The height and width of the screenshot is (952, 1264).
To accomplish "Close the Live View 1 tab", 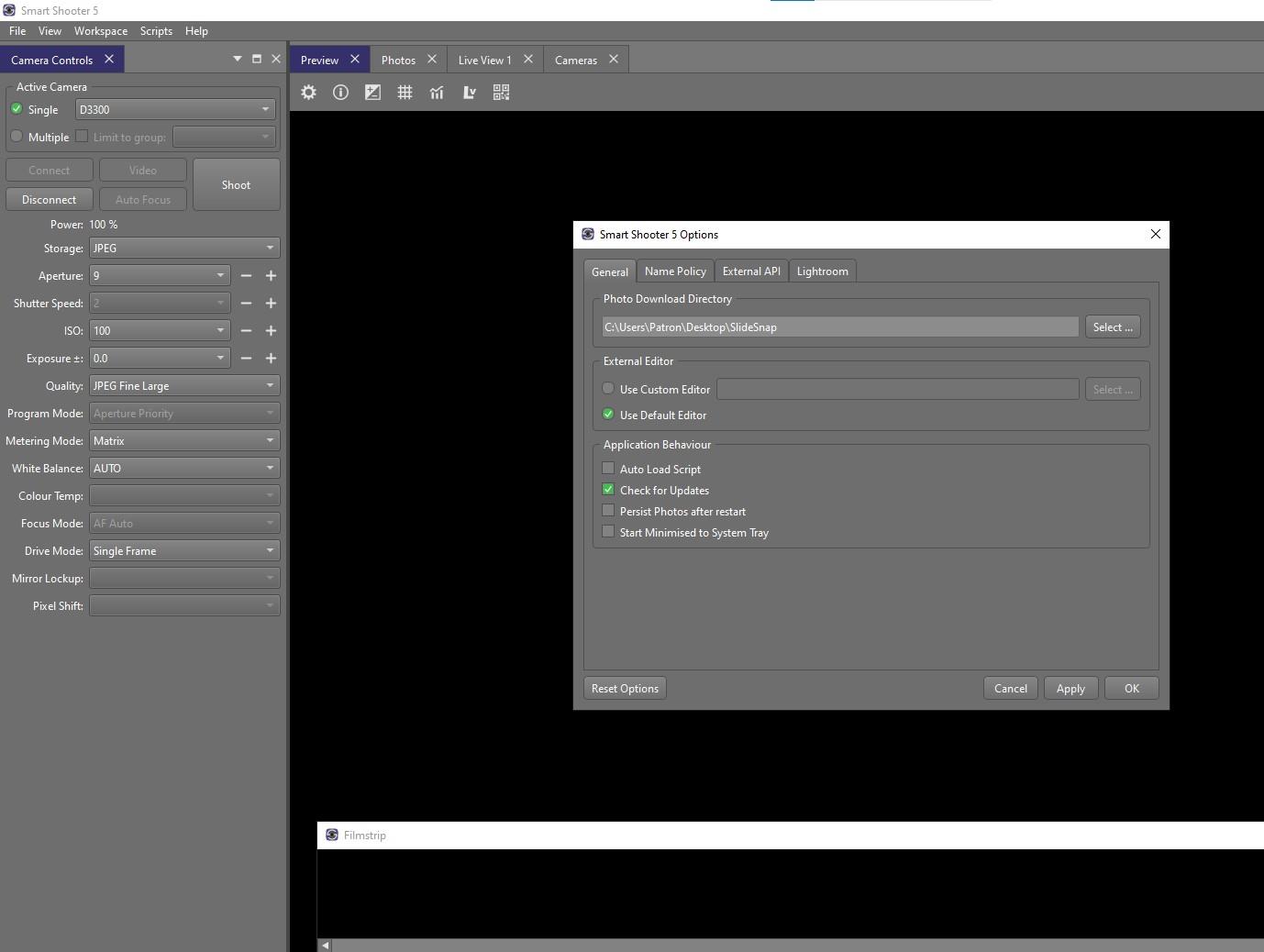I will (x=528, y=59).
